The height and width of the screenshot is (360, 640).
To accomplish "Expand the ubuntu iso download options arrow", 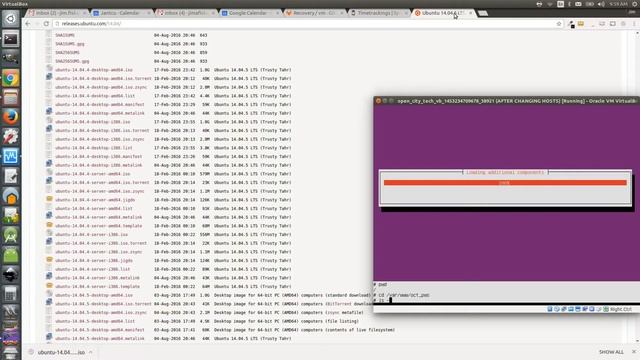I will [x=91, y=352].
